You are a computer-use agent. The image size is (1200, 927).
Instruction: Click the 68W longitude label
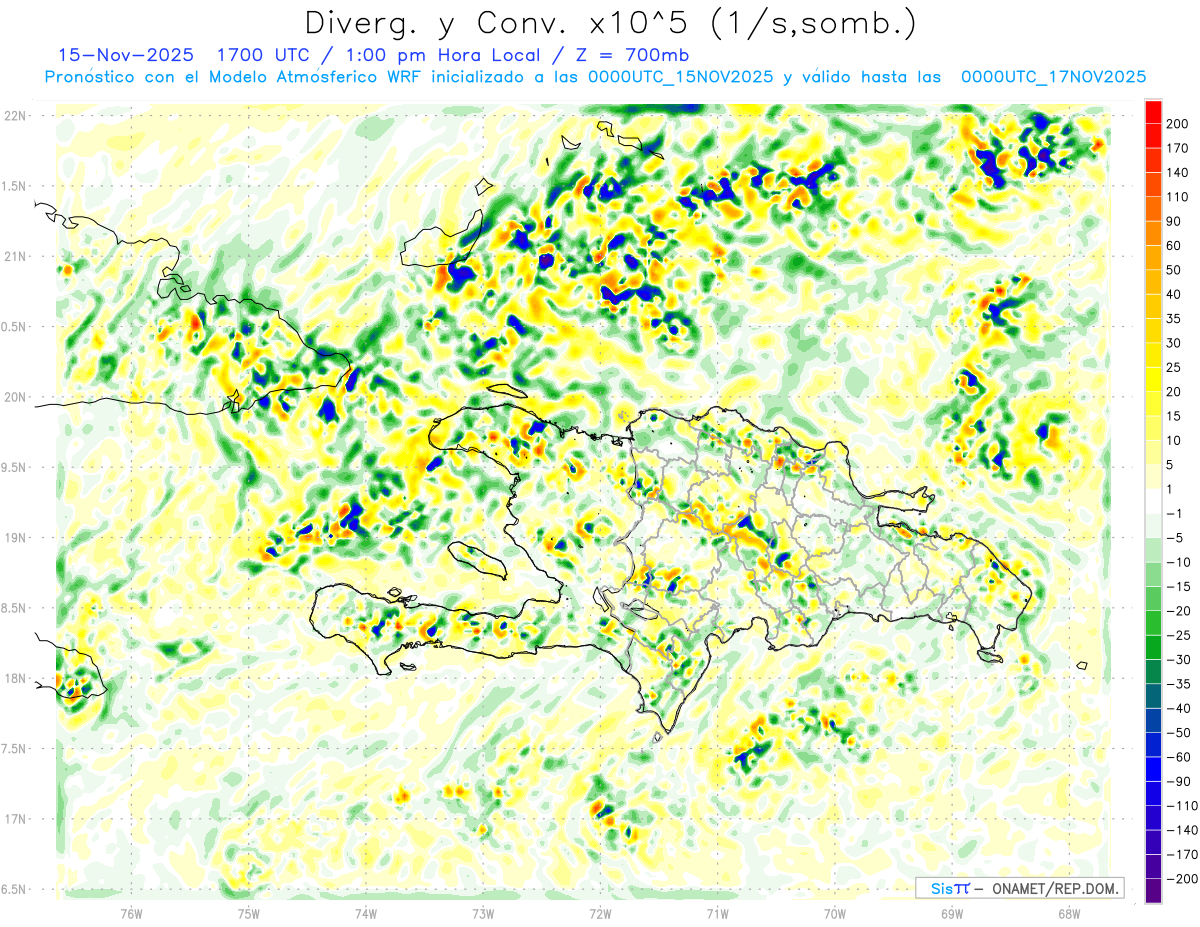pyautogui.click(x=1069, y=912)
